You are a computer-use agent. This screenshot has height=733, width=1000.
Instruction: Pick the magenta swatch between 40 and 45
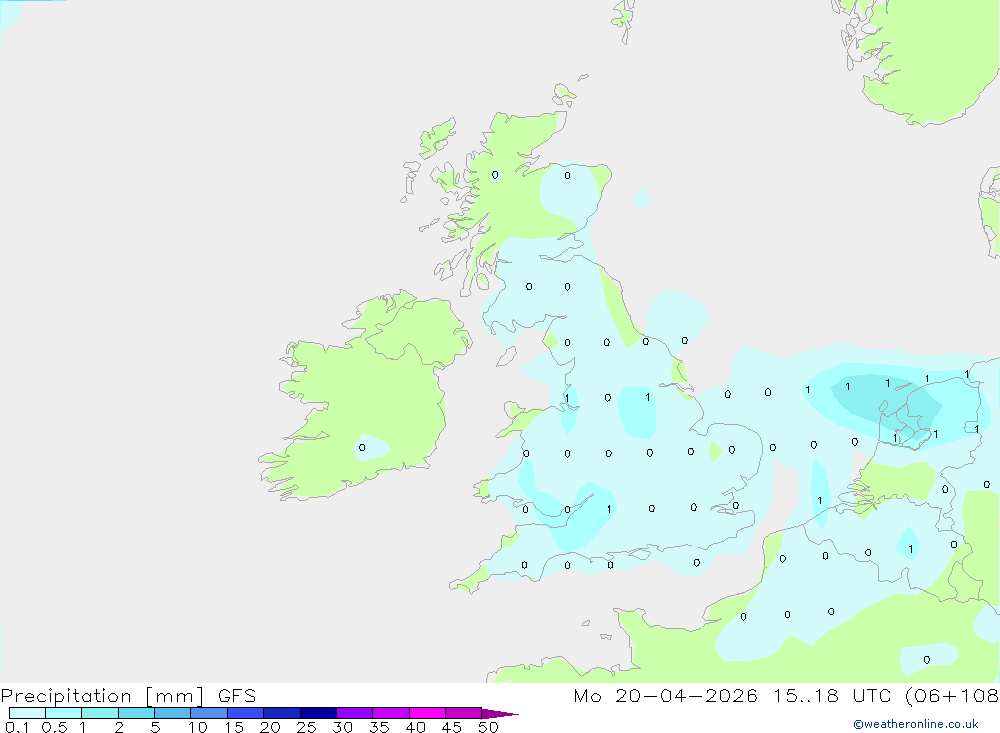pos(427,713)
